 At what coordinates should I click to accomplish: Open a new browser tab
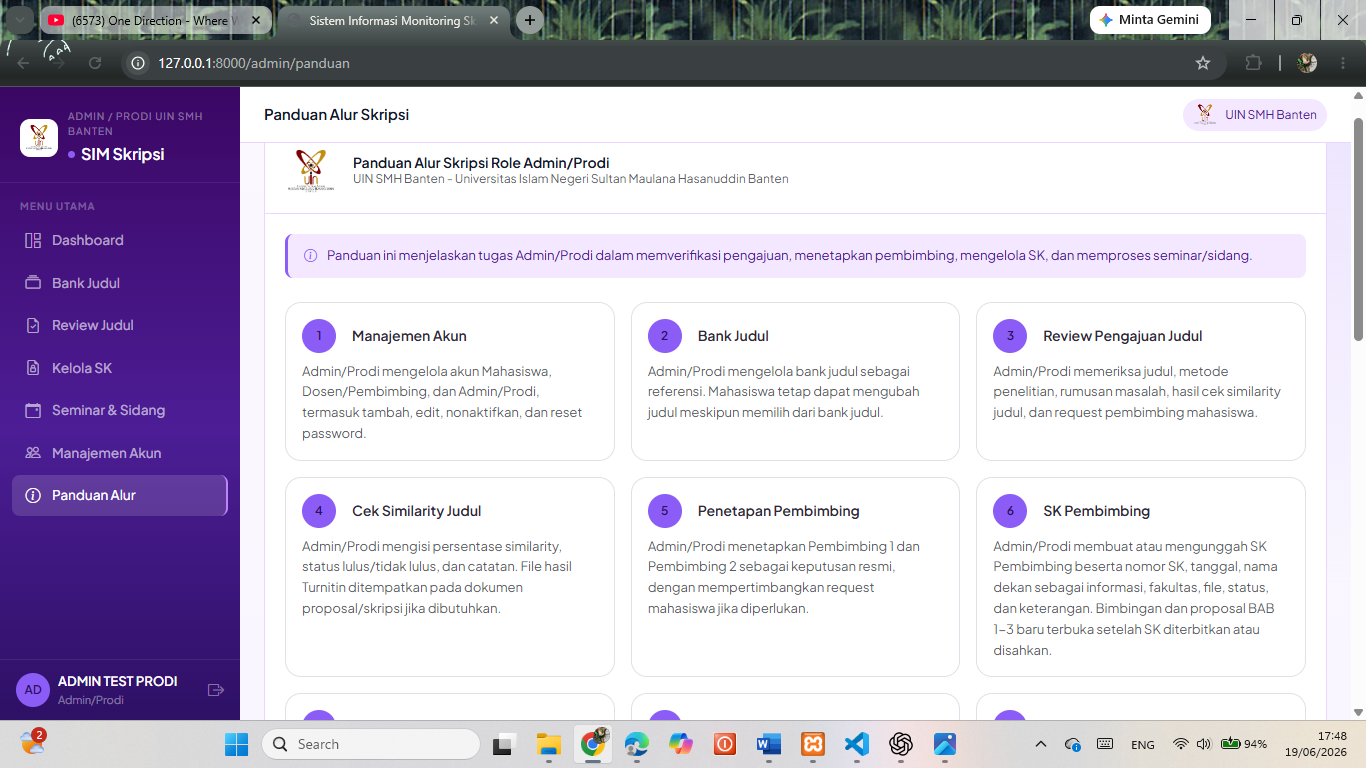(x=530, y=20)
